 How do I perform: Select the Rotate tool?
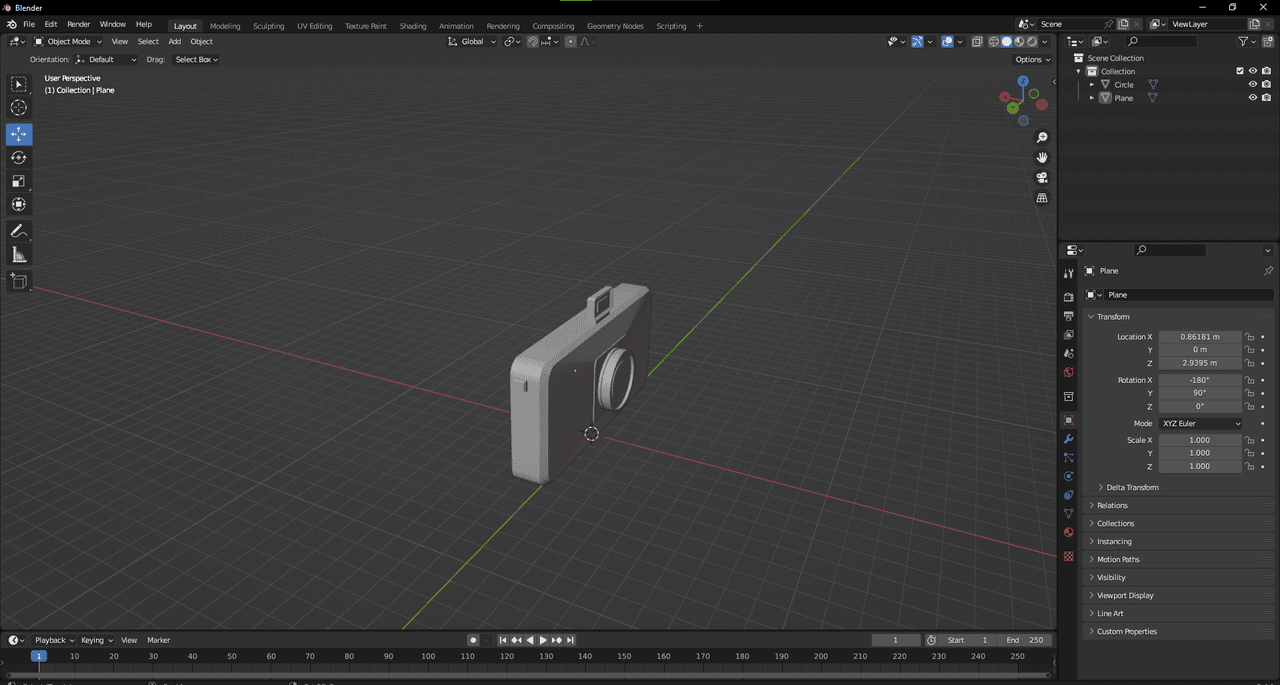(x=19, y=157)
